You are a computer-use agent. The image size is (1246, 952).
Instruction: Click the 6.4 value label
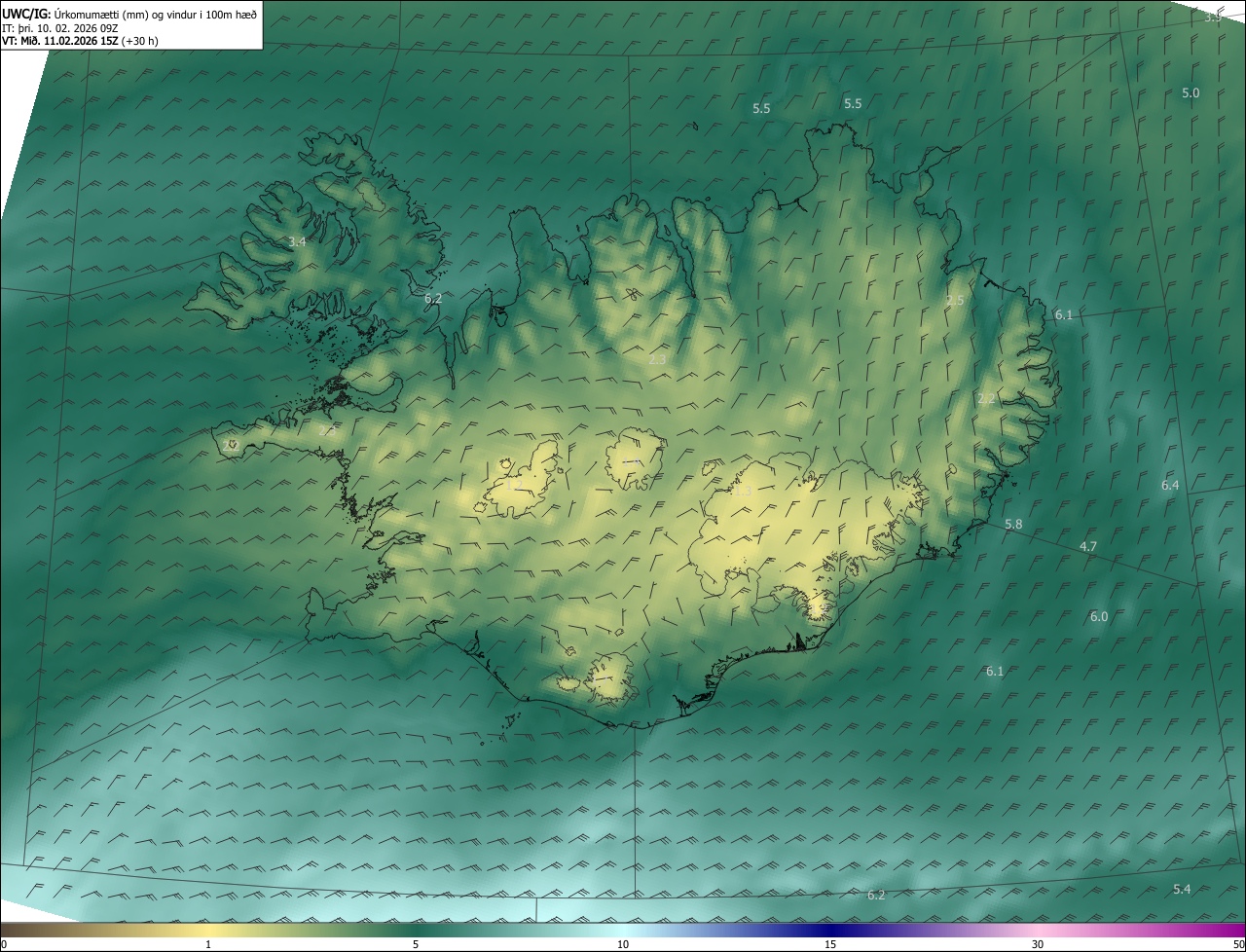(1170, 485)
